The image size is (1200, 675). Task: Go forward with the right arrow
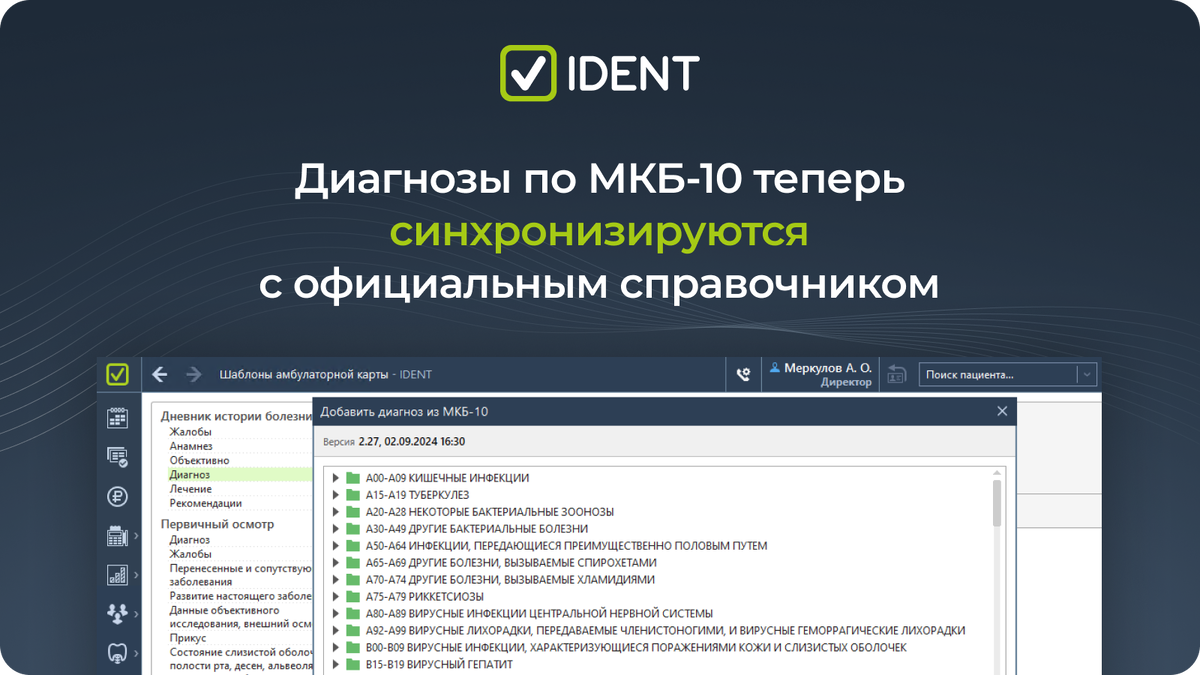click(194, 375)
